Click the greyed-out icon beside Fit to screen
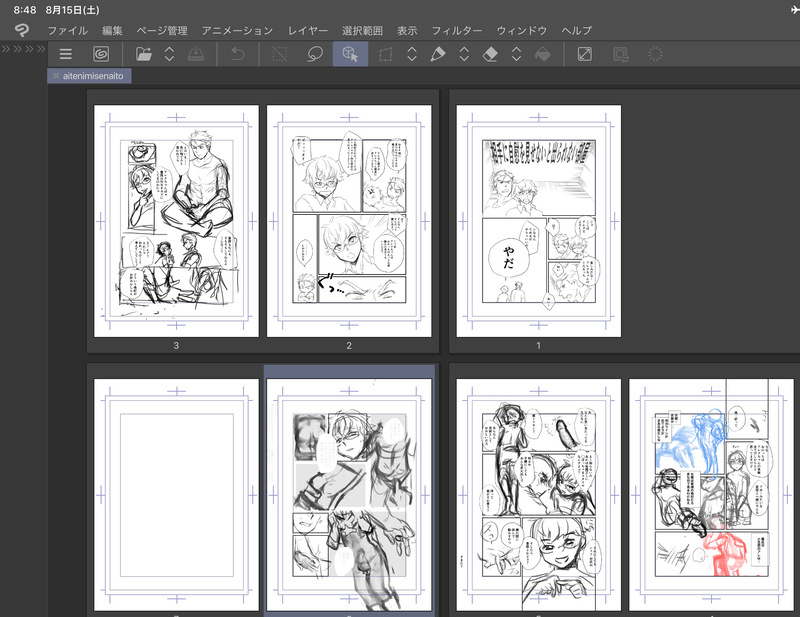 pyautogui.click(x=620, y=54)
